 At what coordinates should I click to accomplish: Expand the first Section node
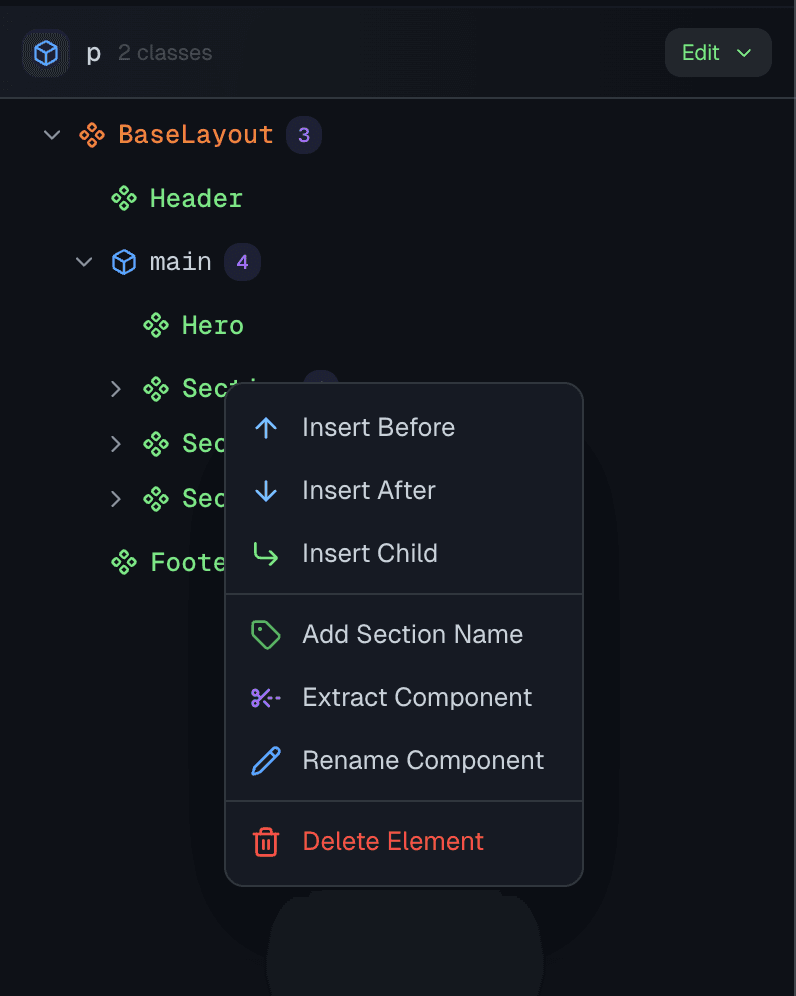coord(115,388)
